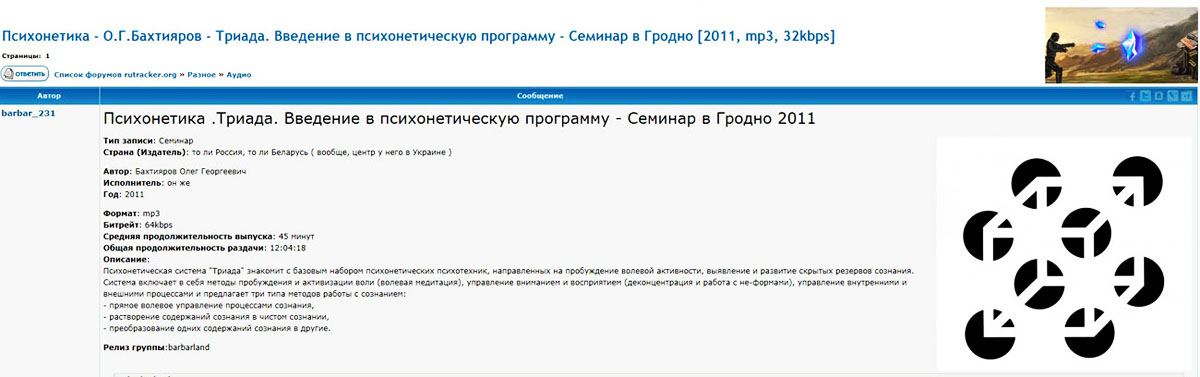Open the topic title link Психонетика - О.Г.Бахтияров
Viewport: 1200px width, 377px height.
click(418, 36)
